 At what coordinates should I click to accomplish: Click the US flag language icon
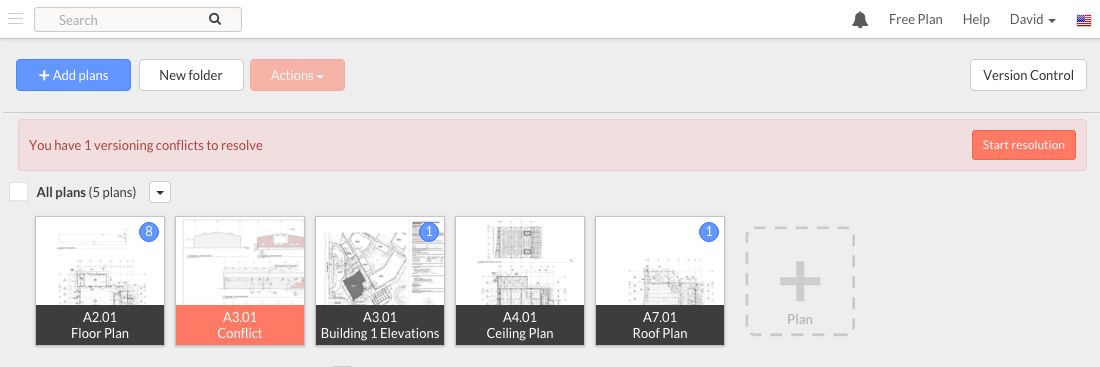pos(1084,20)
